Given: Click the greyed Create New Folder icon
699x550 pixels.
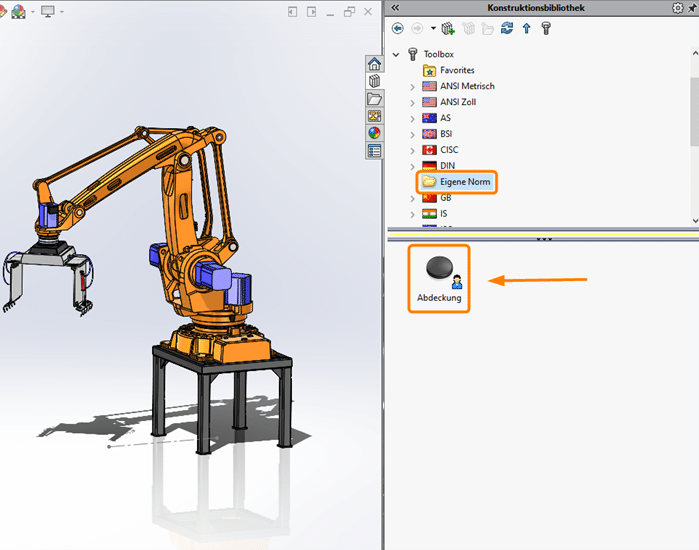Looking at the screenshot, I should click(x=487, y=29).
